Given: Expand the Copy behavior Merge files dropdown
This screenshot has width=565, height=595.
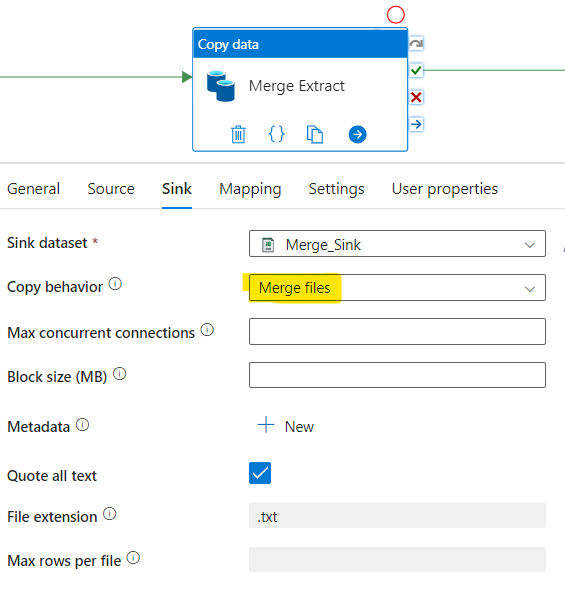Looking at the screenshot, I should pyautogui.click(x=397, y=288).
